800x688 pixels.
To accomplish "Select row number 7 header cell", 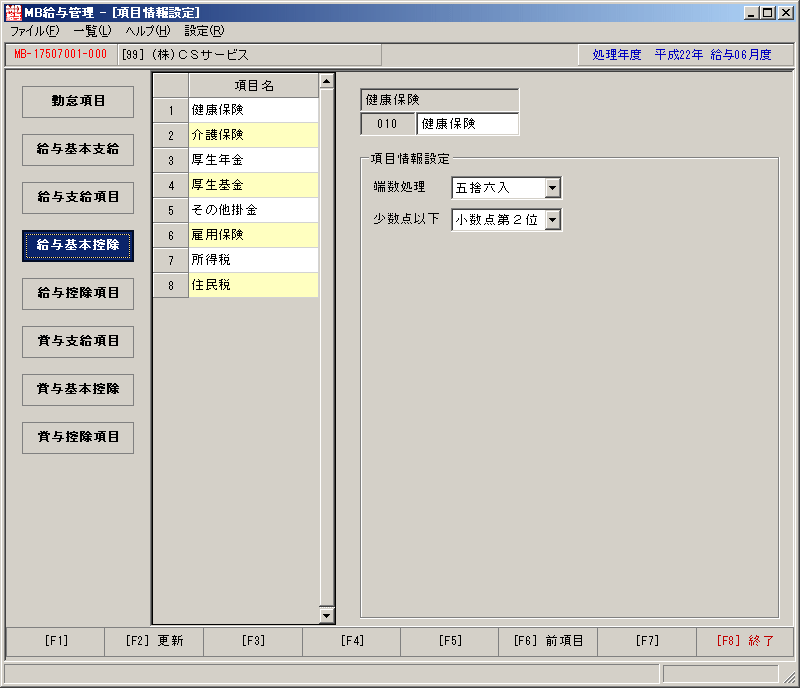I will coord(171,260).
